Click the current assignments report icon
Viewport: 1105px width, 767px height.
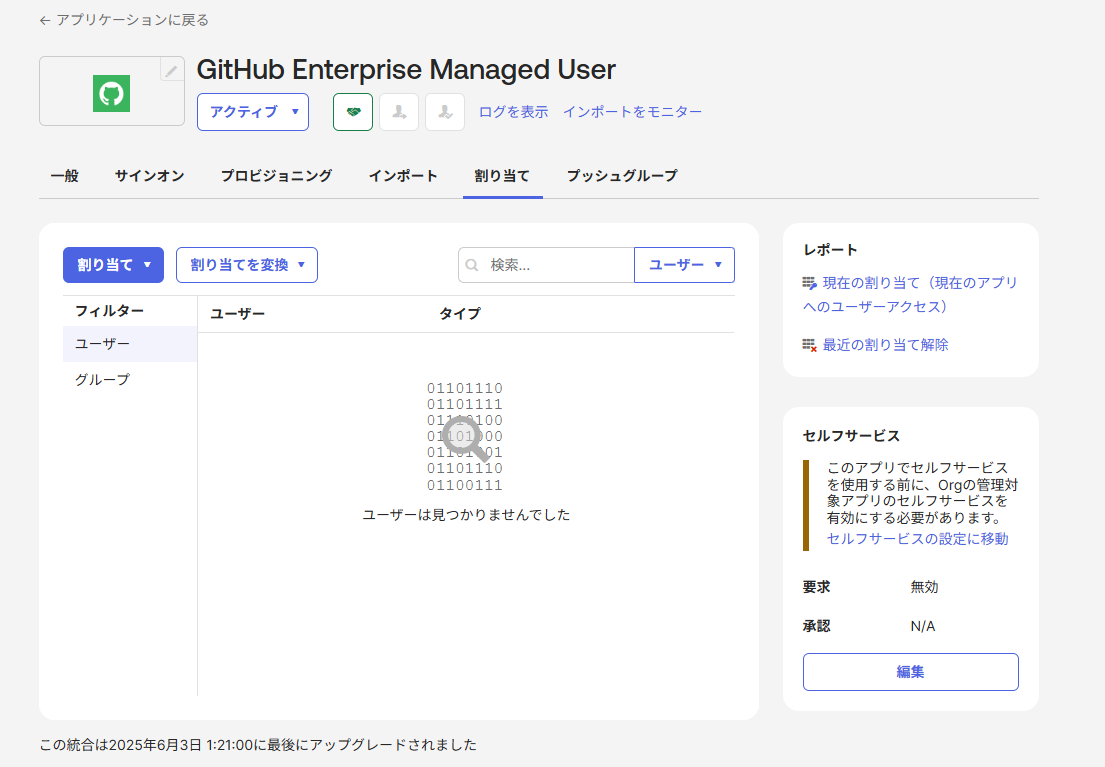pyautogui.click(x=809, y=282)
